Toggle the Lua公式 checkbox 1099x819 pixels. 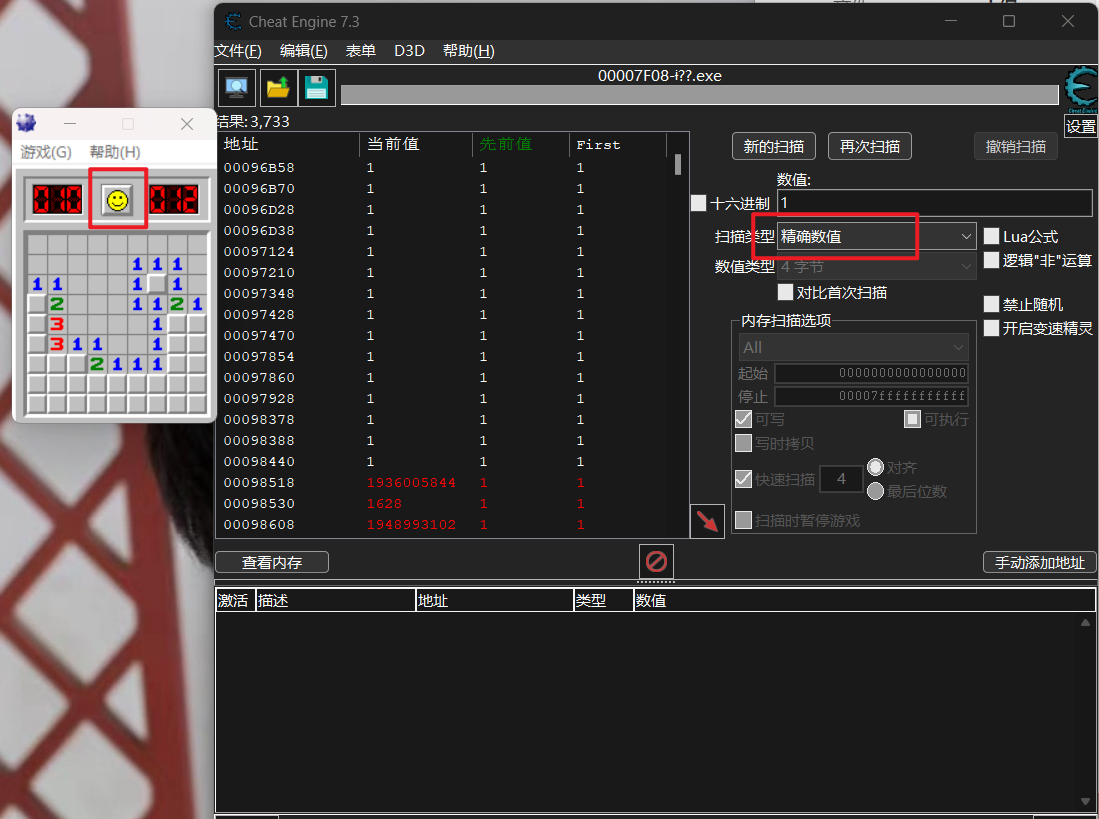pyautogui.click(x=991, y=237)
